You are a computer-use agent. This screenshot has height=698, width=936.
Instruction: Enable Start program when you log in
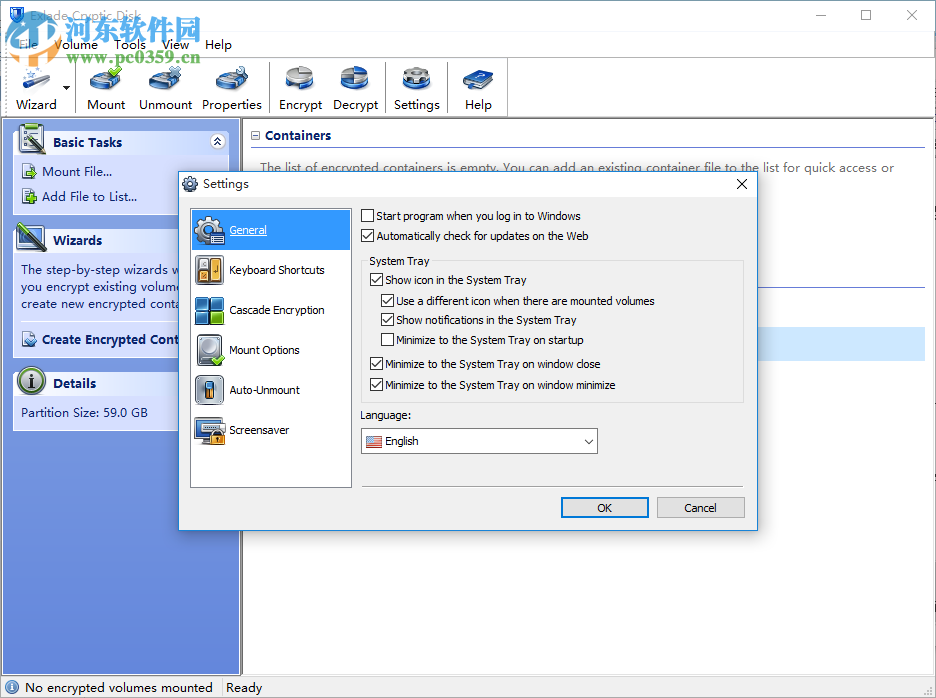click(x=368, y=216)
